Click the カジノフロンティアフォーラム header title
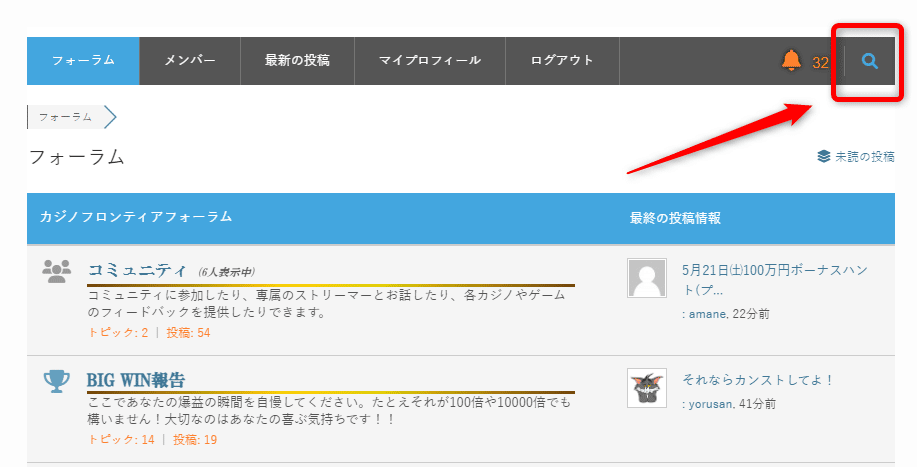This screenshot has width=917, height=467. coord(136,217)
